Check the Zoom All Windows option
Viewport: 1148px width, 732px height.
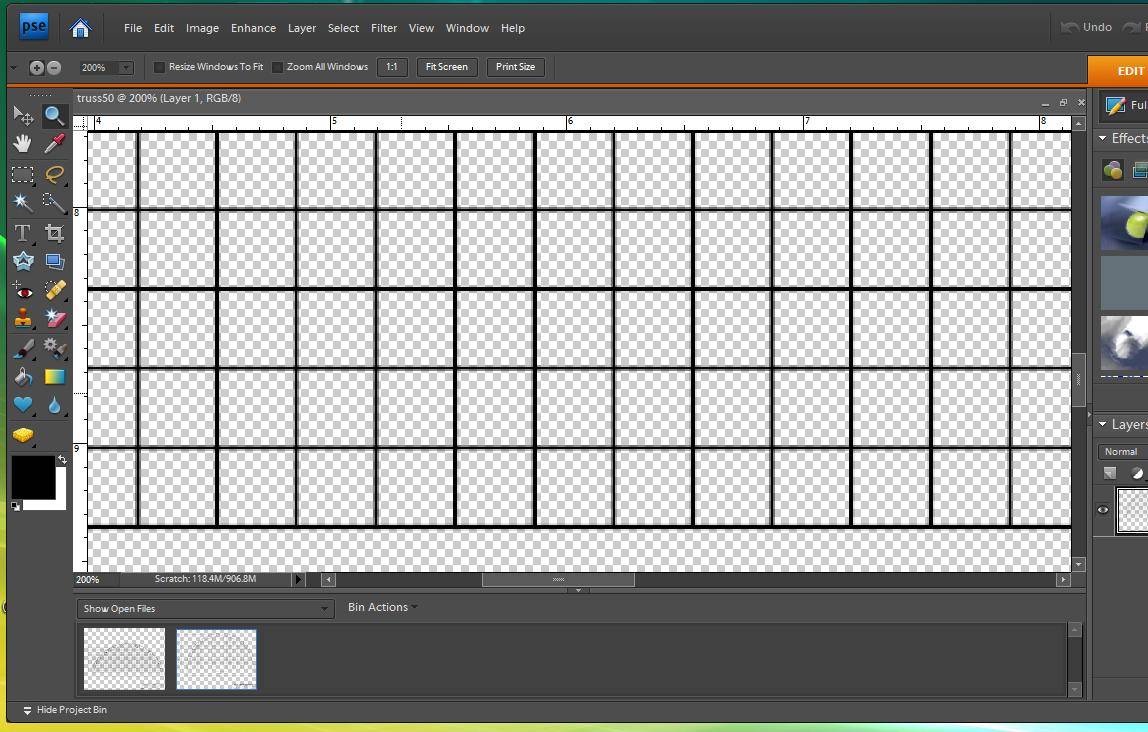click(x=278, y=67)
